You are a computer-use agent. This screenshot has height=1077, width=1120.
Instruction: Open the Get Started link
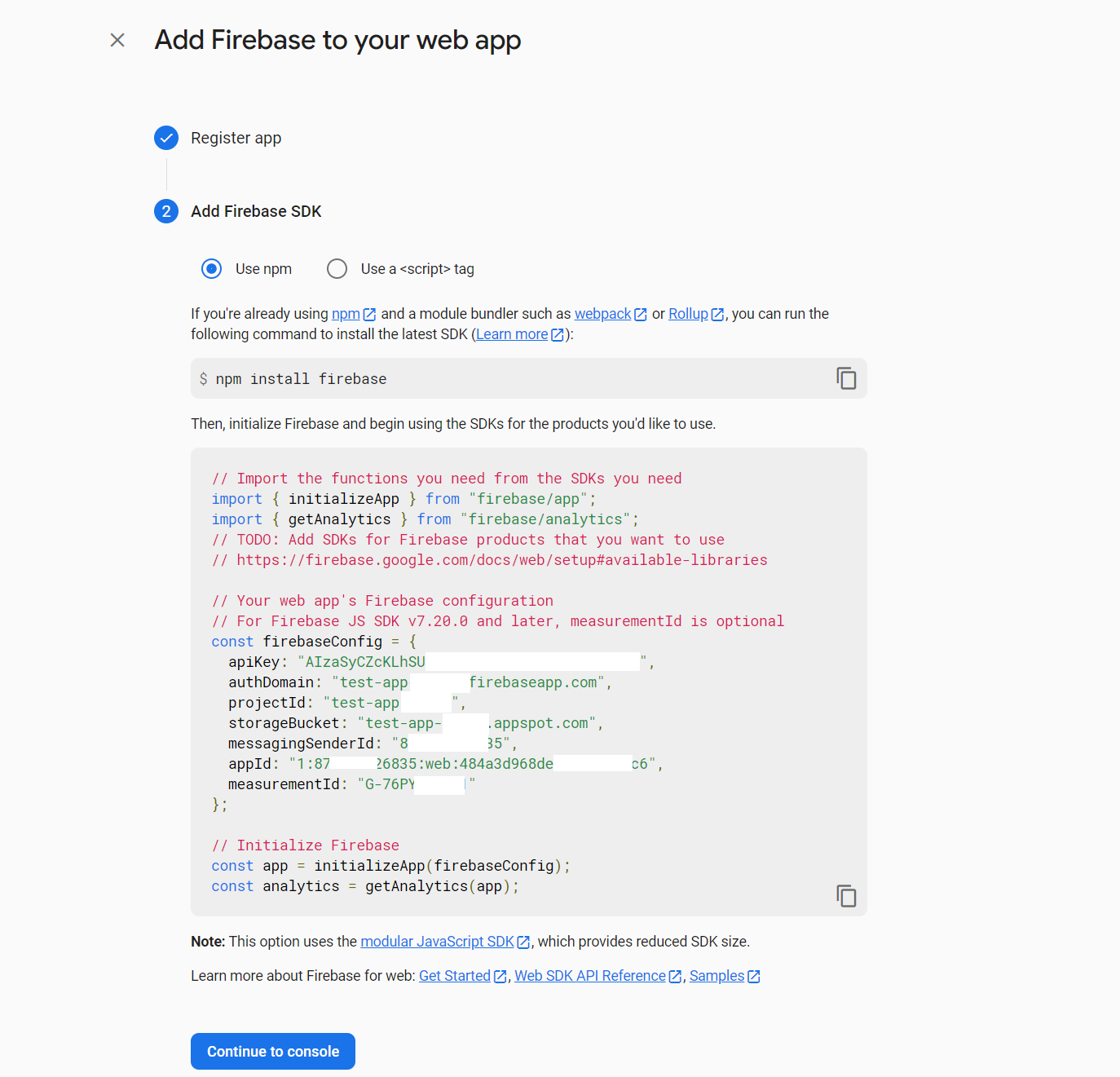pos(455,976)
